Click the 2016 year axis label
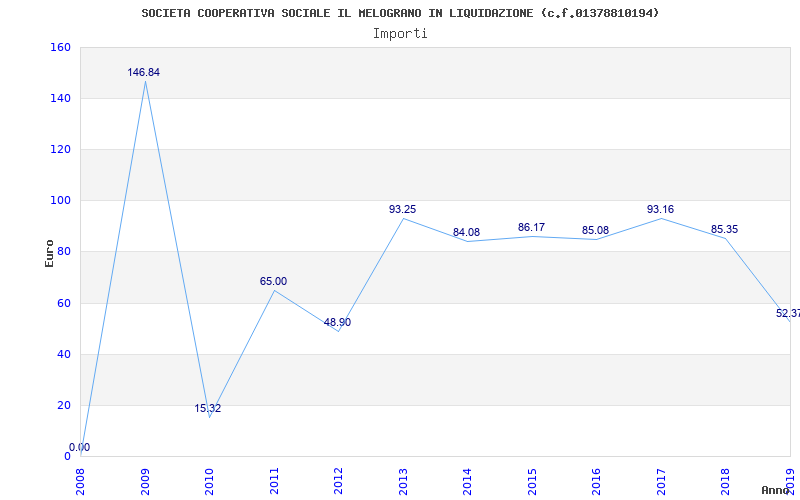 [x=597, y=482]
